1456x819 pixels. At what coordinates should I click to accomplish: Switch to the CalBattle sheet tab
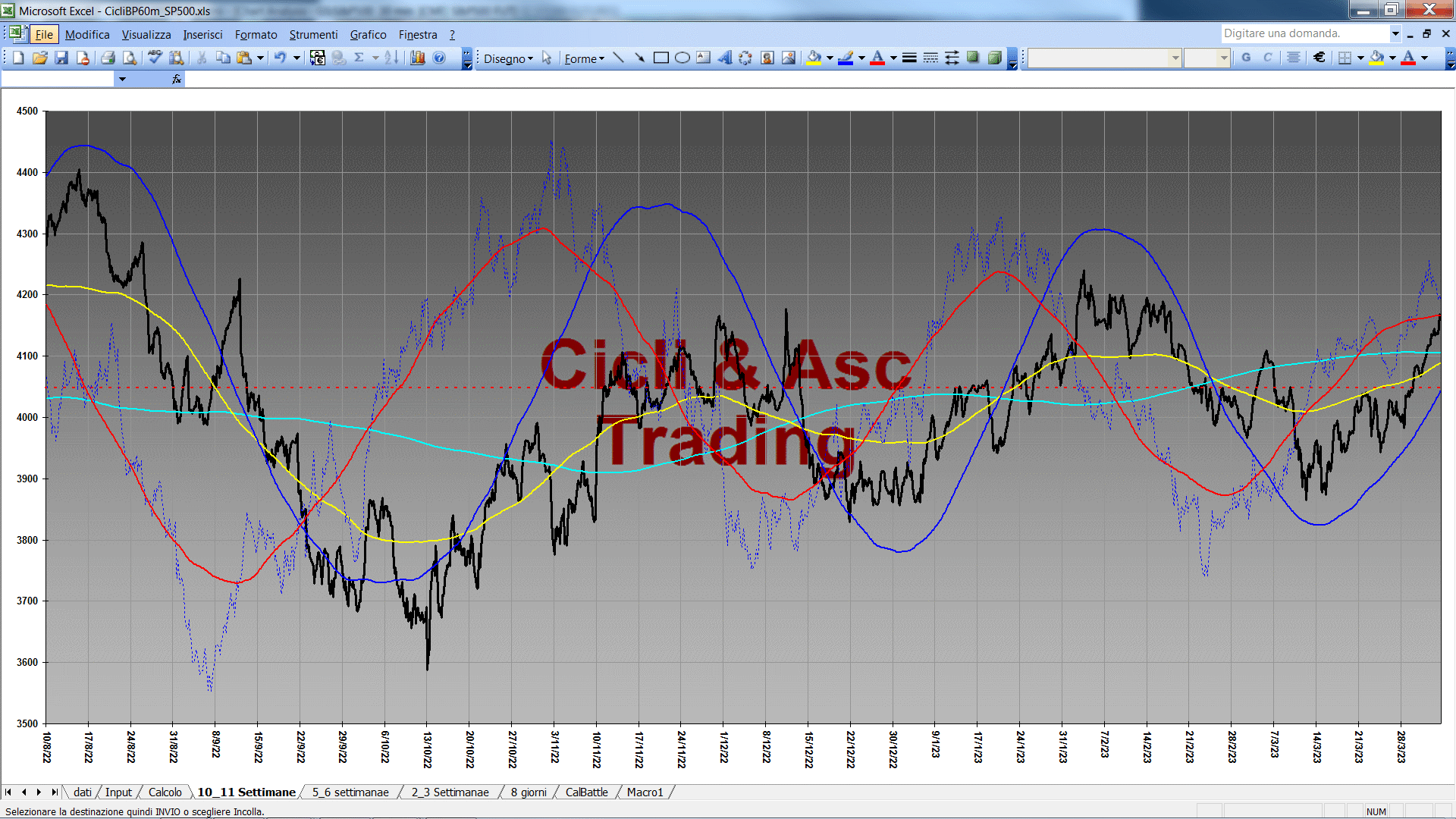tap(586, 792)
